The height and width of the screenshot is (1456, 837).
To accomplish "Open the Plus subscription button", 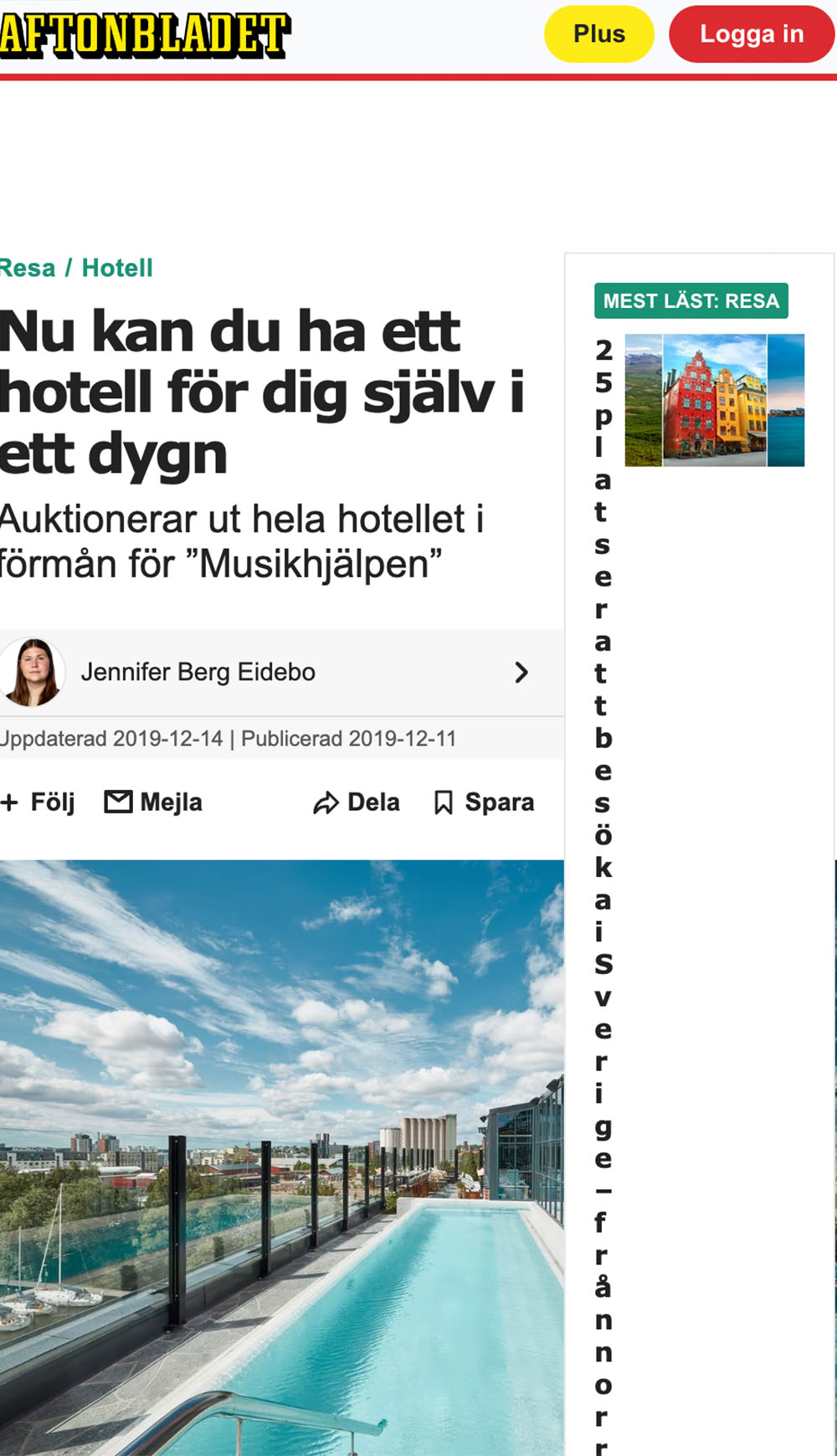I will click(x=599, y=34).
